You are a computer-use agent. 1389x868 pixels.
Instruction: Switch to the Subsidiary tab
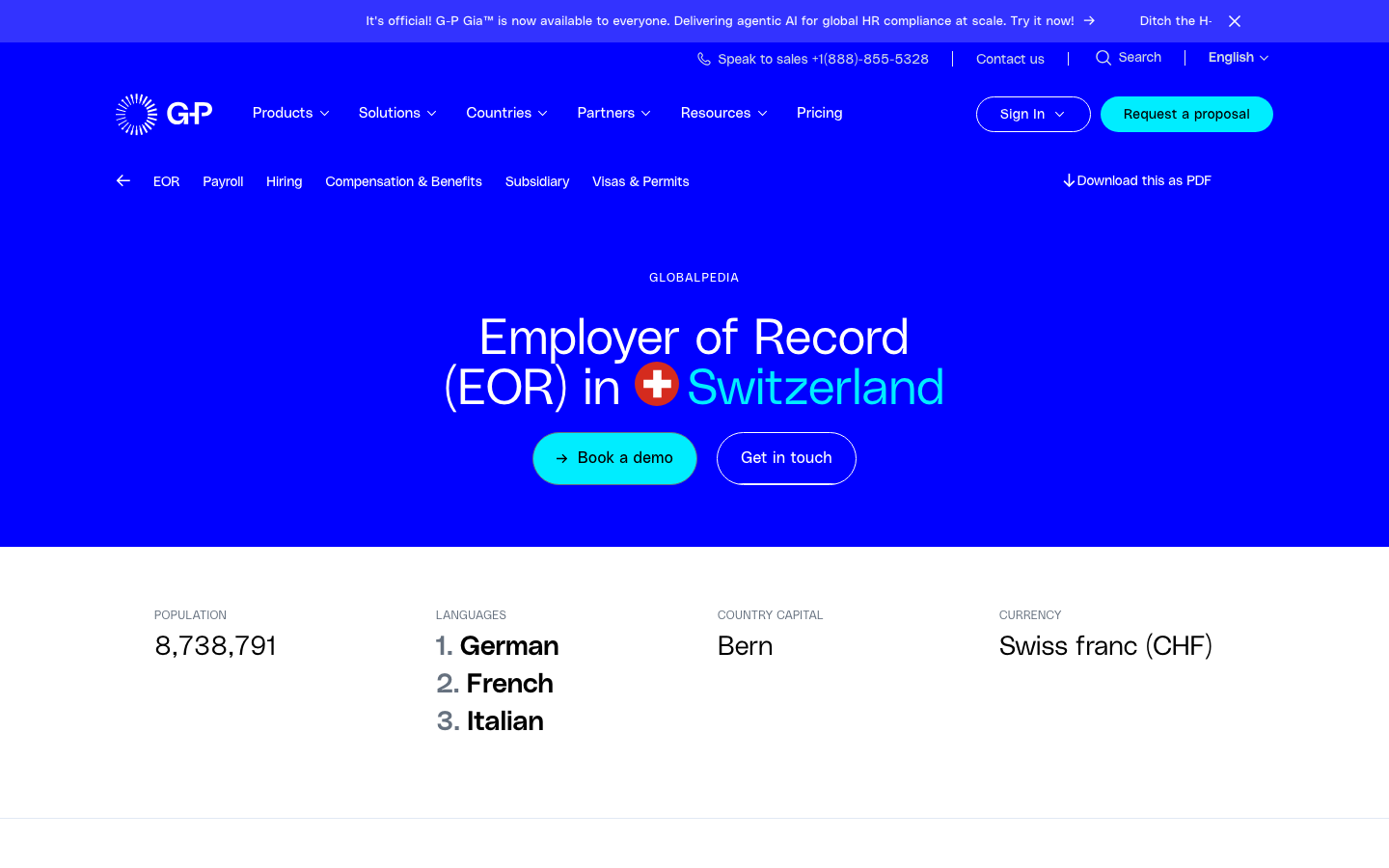coord(537,181)
